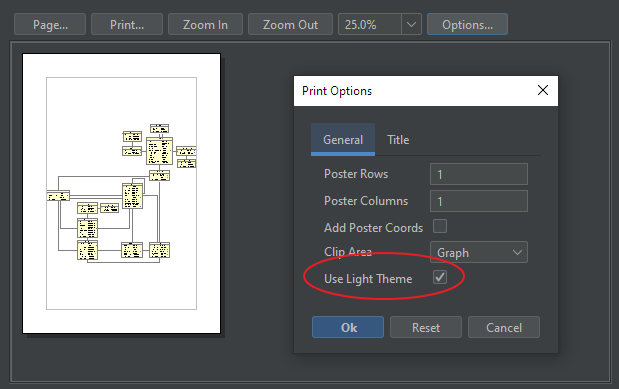Screen dimensions: 619x389
Task: Select the 25.0% zoom value field
Action: pyautogui.click(x=370, y=24)
